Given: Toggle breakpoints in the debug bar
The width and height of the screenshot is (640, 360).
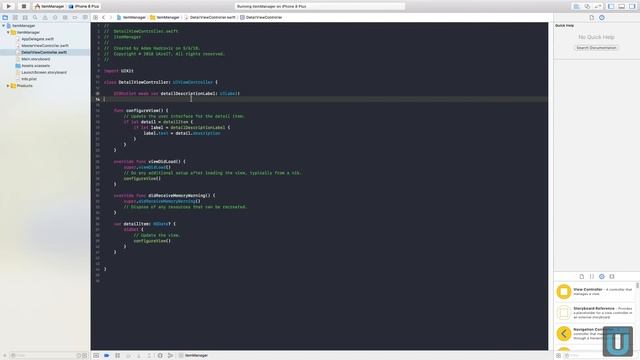Looking at the screenshot, I should coord(107,356).
